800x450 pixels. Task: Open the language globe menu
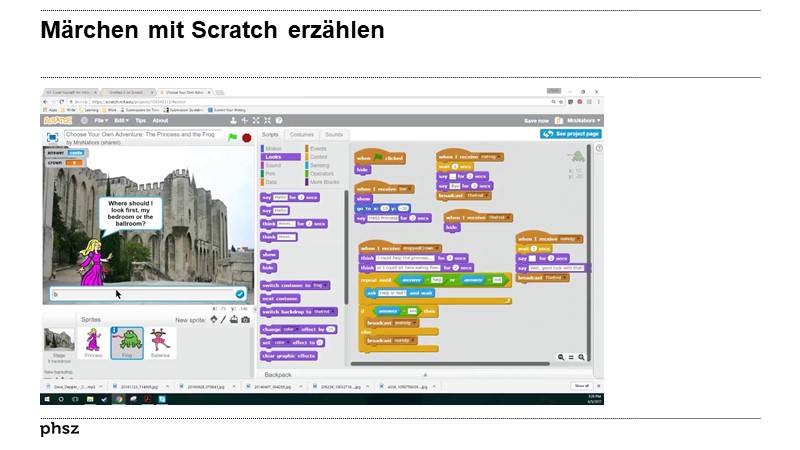(84, 120)
